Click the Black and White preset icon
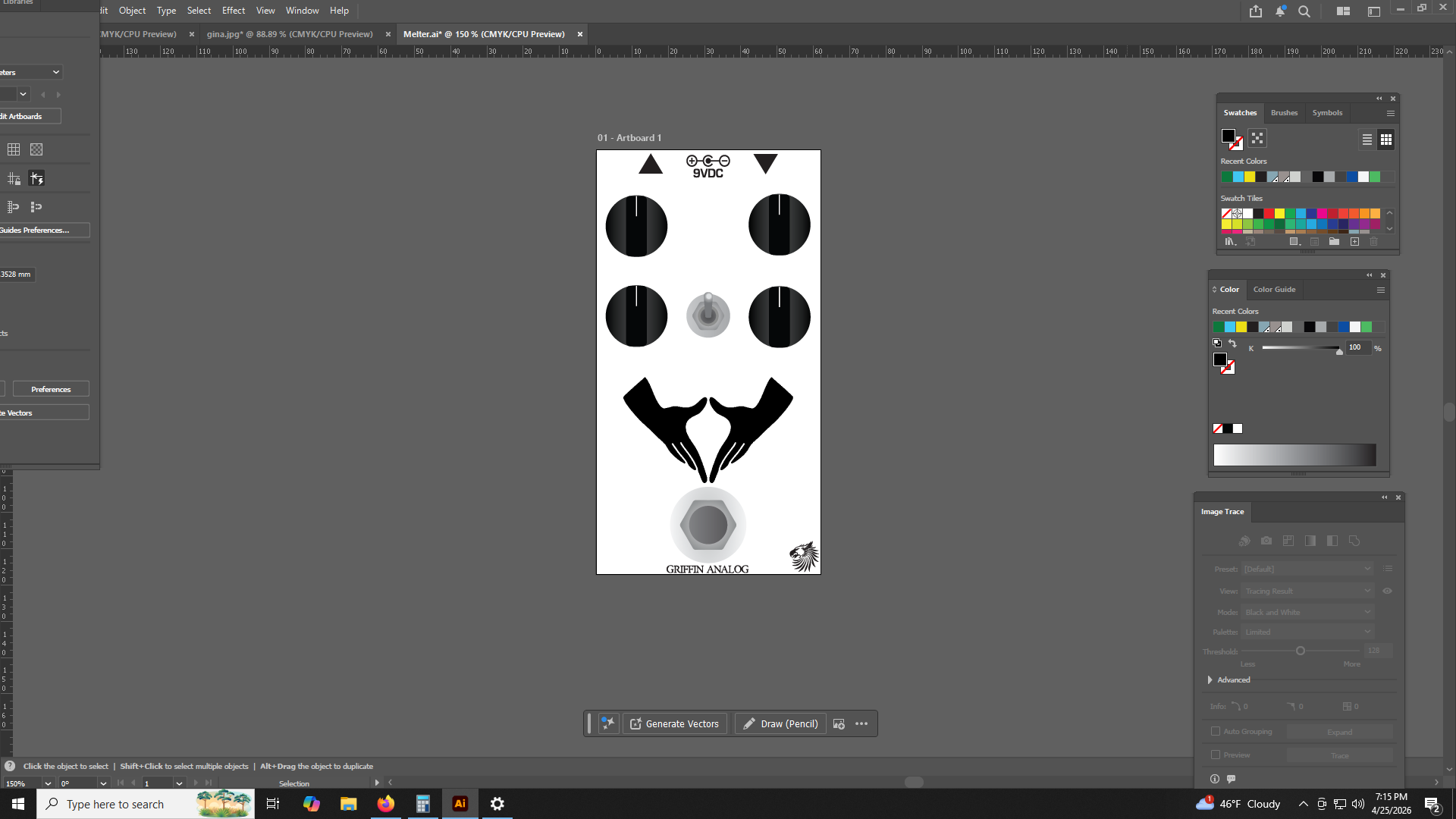1456x819 pixels. click(1332, 541)
